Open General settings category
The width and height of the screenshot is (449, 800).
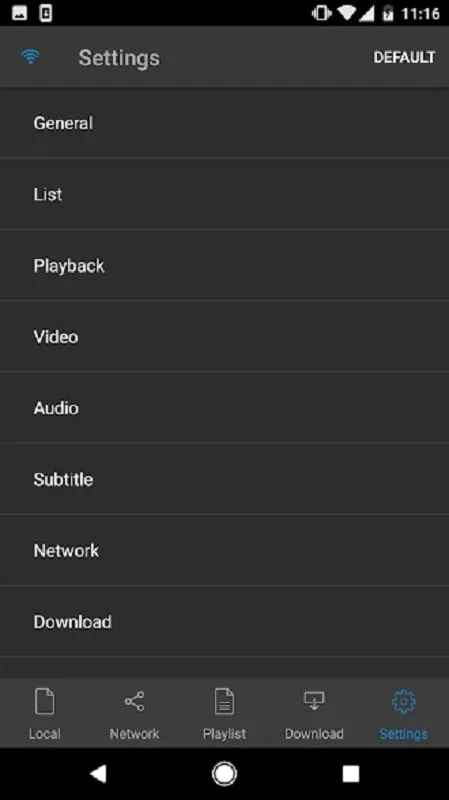pyautogui.click(x=224, y=123)
